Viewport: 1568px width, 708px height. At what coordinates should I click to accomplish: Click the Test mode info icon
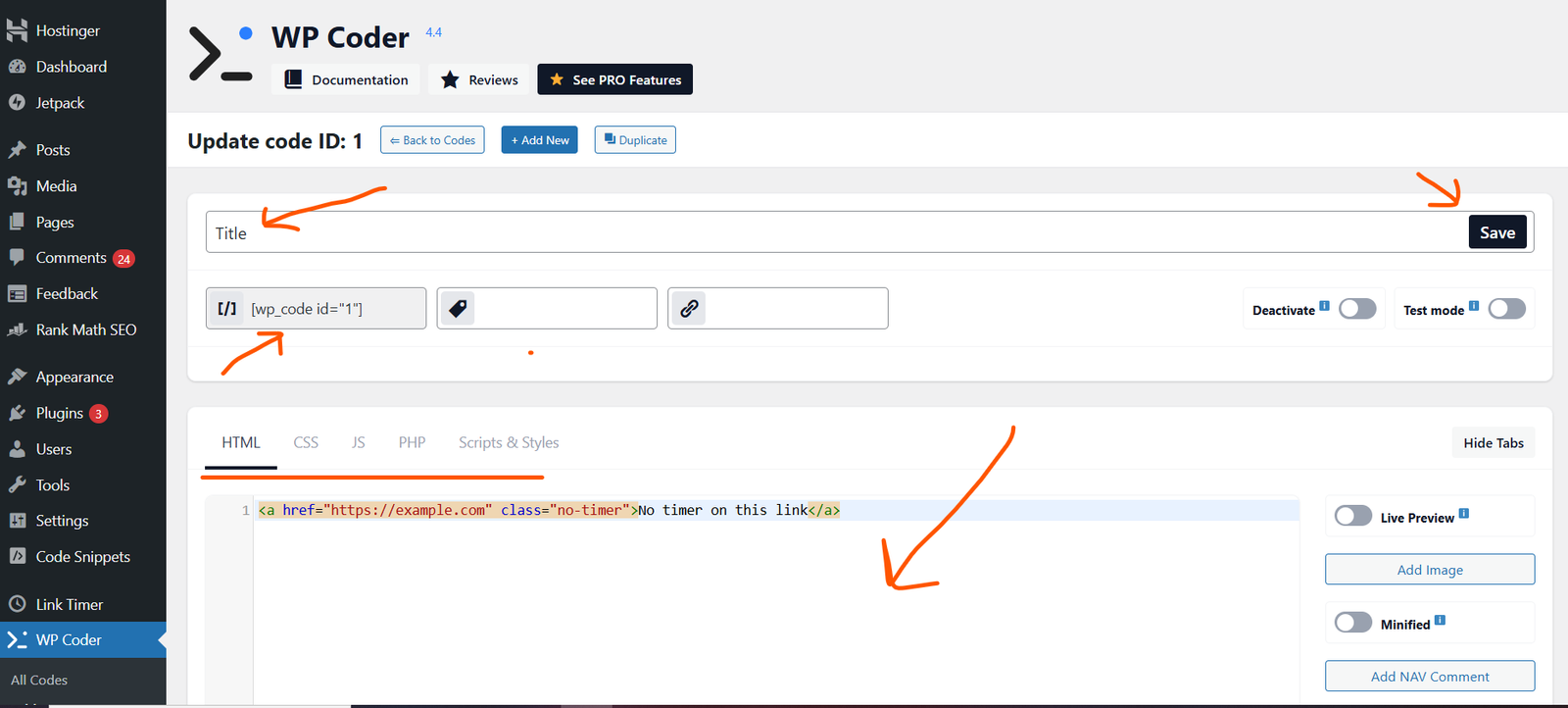point(1473,306)
